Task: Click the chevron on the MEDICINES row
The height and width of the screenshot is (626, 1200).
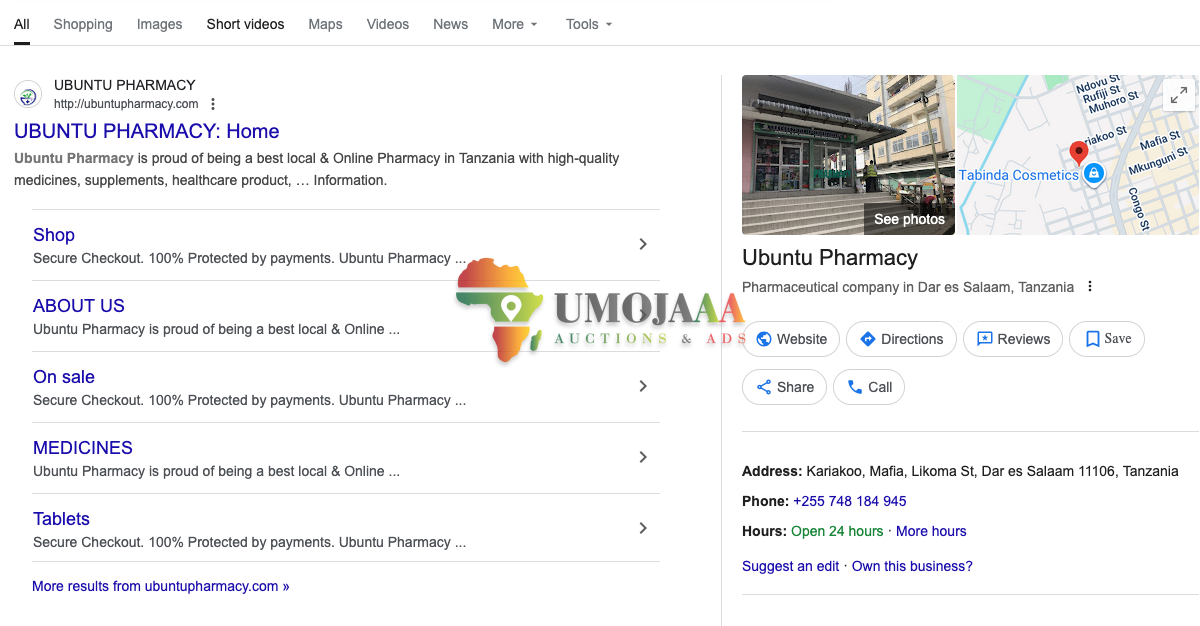Action: (643, 457)
